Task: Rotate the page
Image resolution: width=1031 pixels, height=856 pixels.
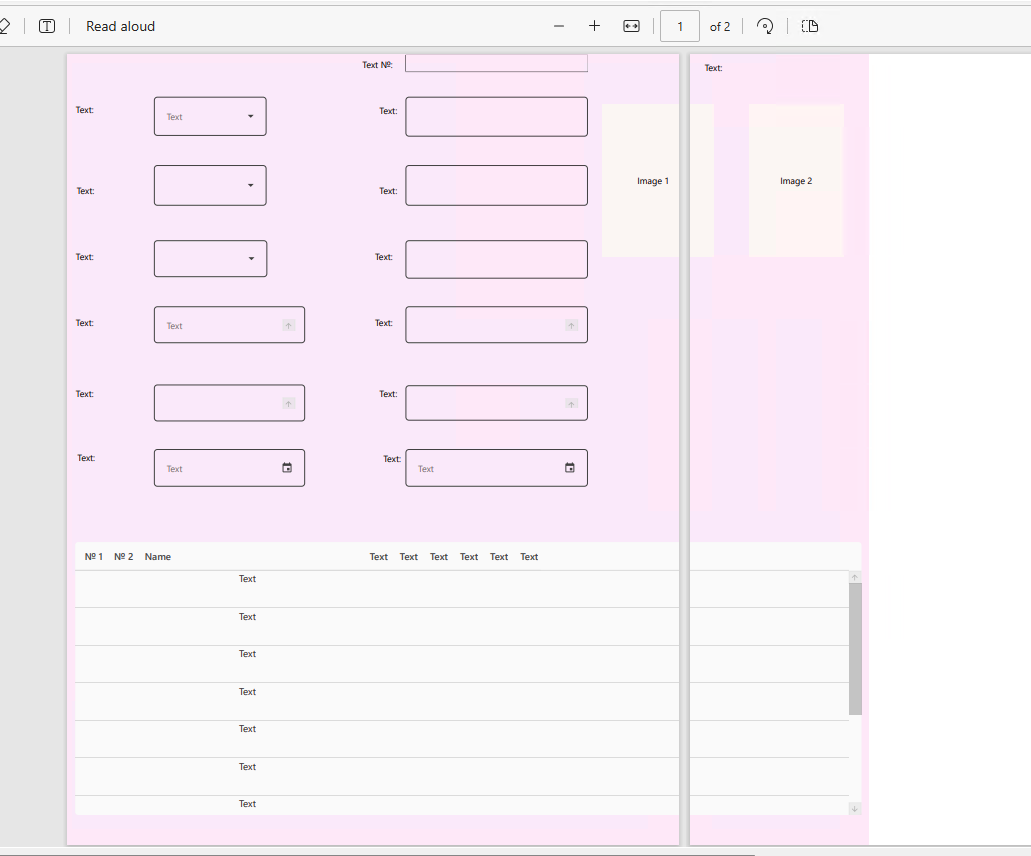Action: click(765, 26)
